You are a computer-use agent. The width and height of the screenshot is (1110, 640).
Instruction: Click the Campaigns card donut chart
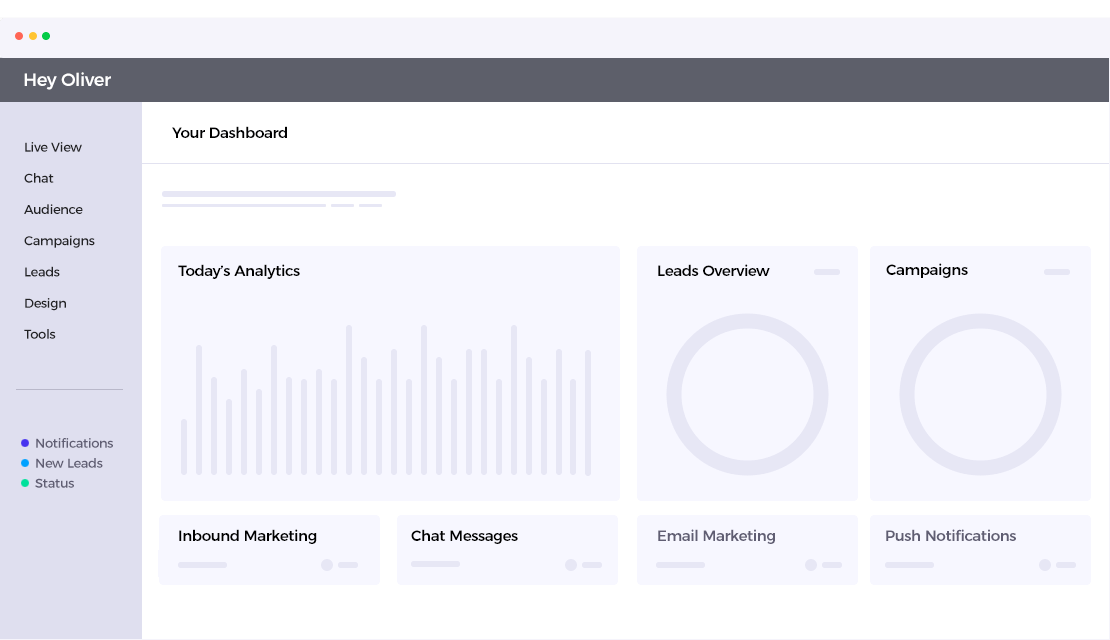coord(980,394)
